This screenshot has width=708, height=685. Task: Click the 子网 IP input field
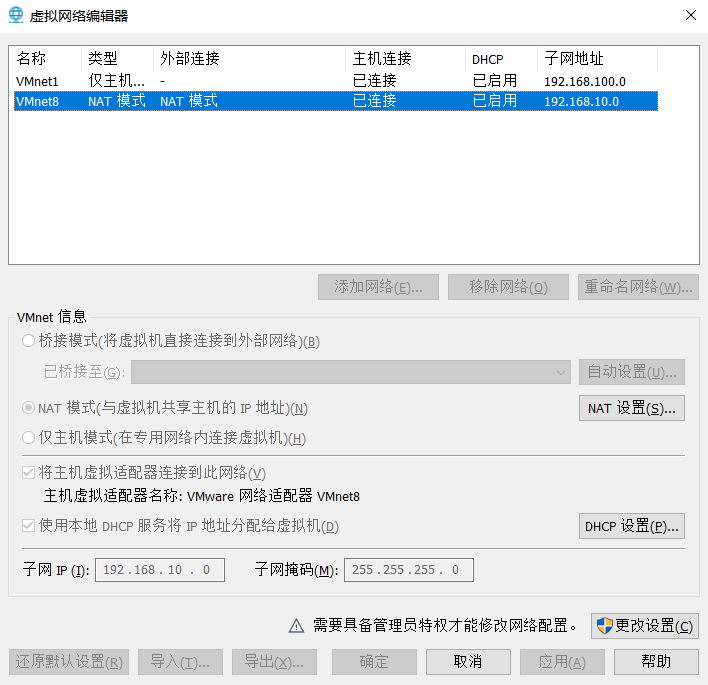click(x=159, y=570)
